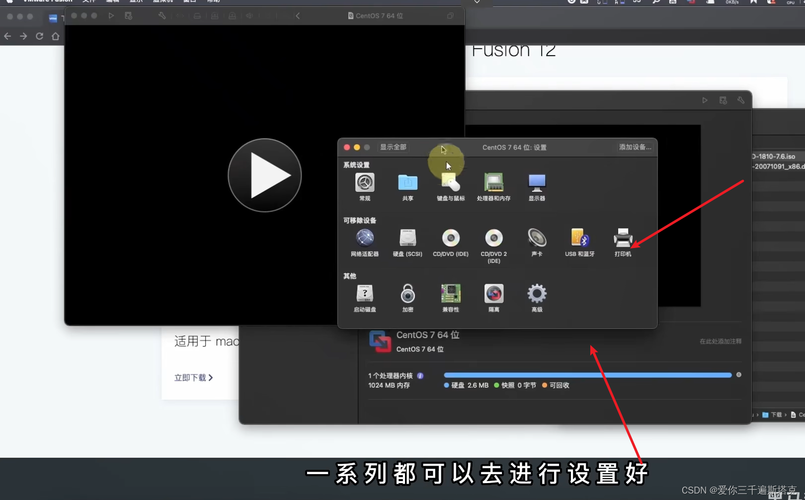Click 可回收 legend entry

coord(555,385)
